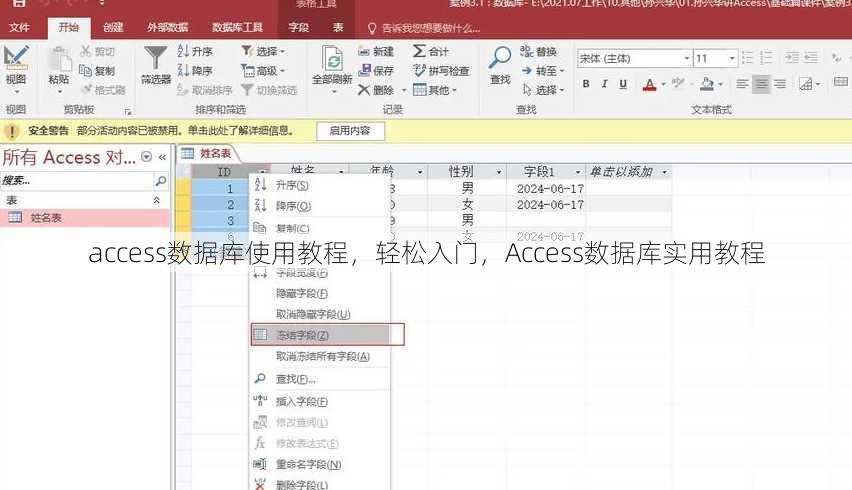Click the 合计 (Totals) sigma icon
Viewport: 852px width, 490px height.
pyautogui.click(x=419, y=51)
